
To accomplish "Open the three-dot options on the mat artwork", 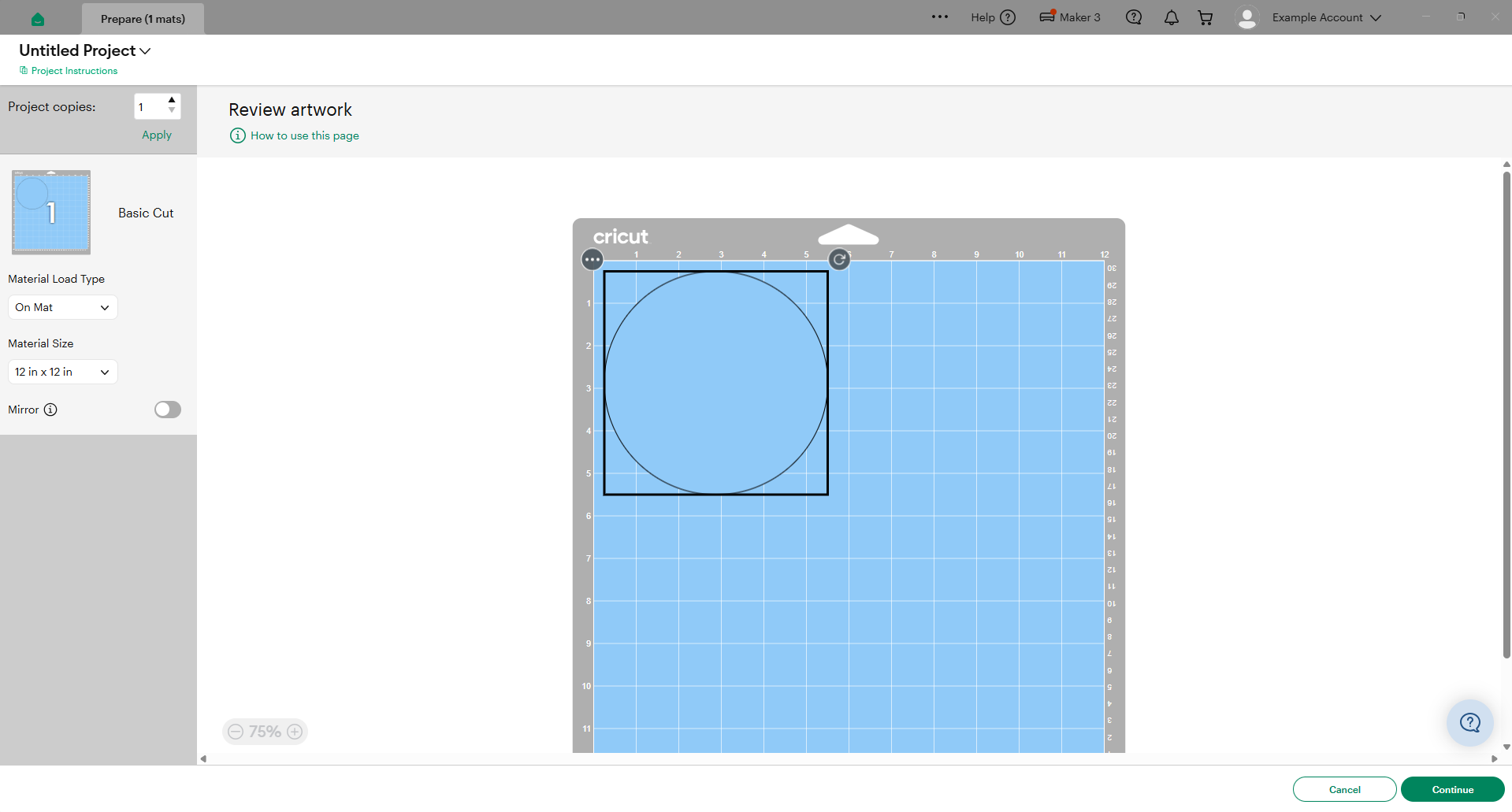I will (593, 259).
